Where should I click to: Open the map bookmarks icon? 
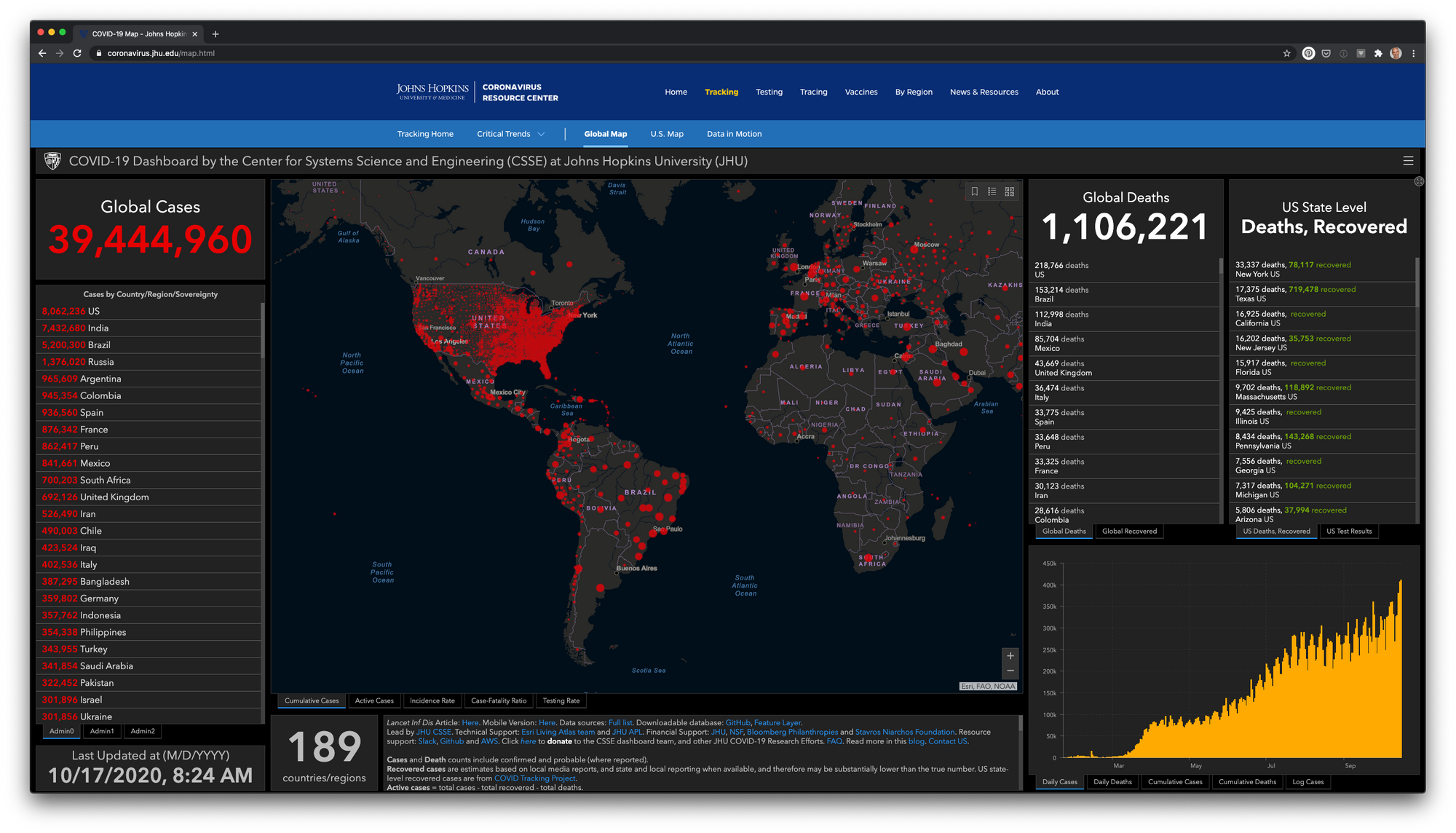pyautogui.click(x=975, y=192)
